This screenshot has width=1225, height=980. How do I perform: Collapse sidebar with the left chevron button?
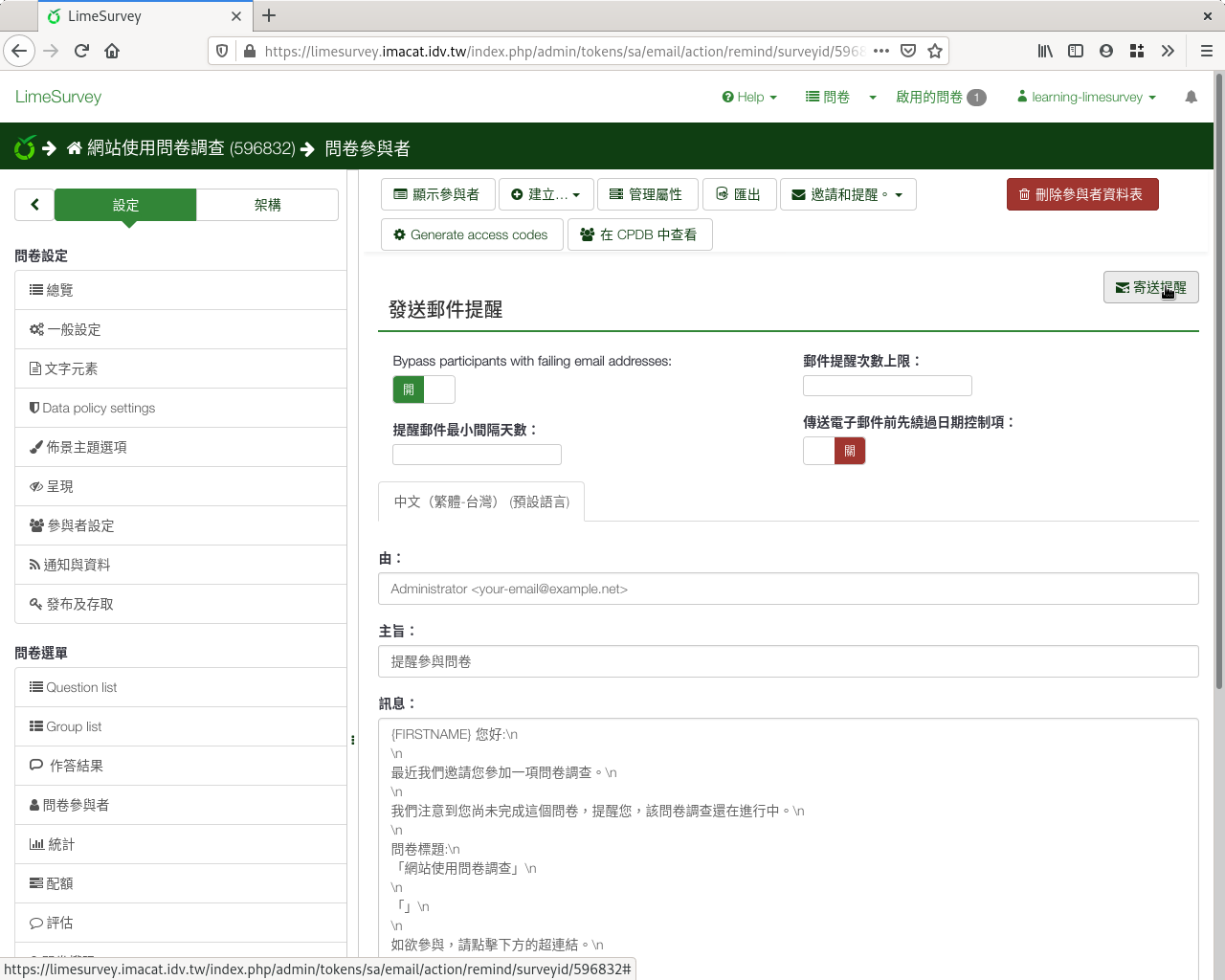click(34, 205)
